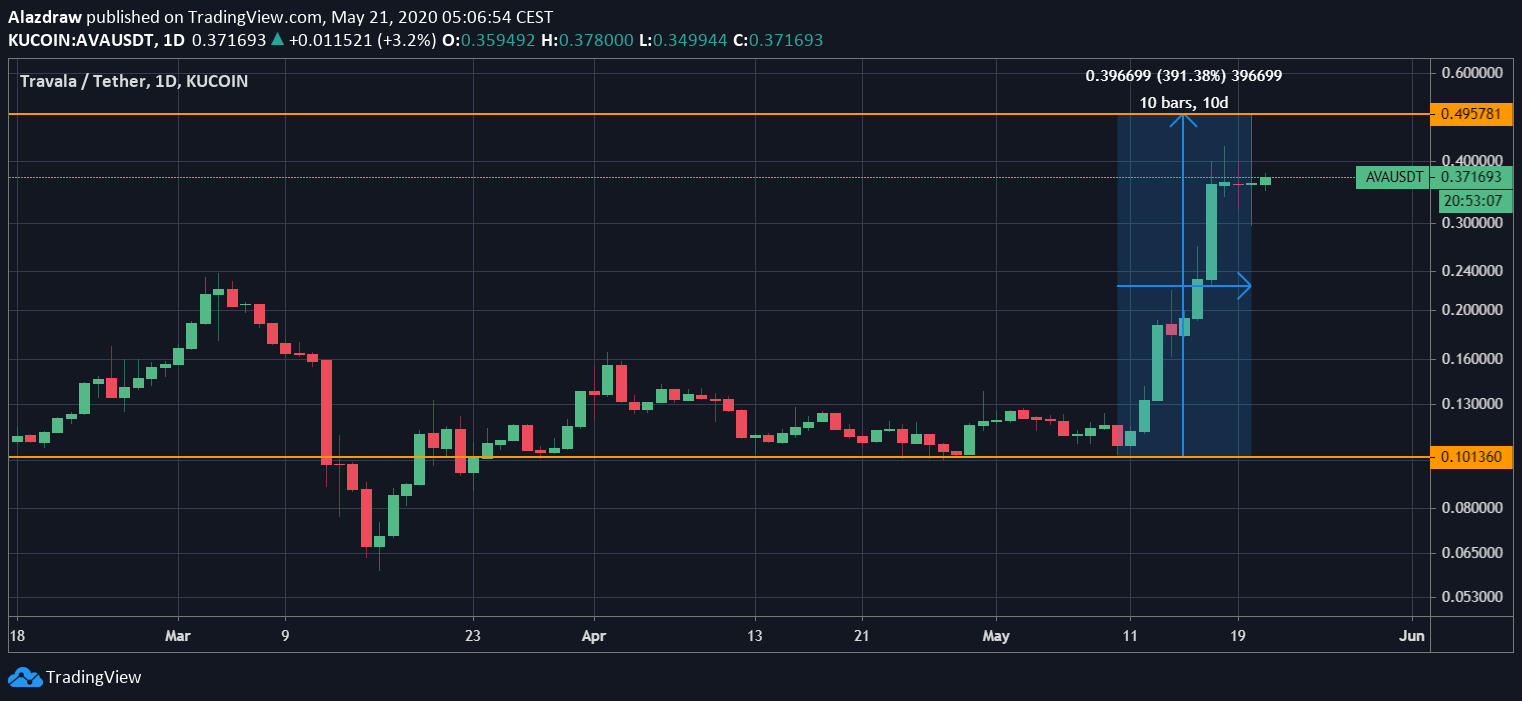Click the KUCOIN:AVAUSDT symbol in header
1522x701 pixels.
pos(82,40)
